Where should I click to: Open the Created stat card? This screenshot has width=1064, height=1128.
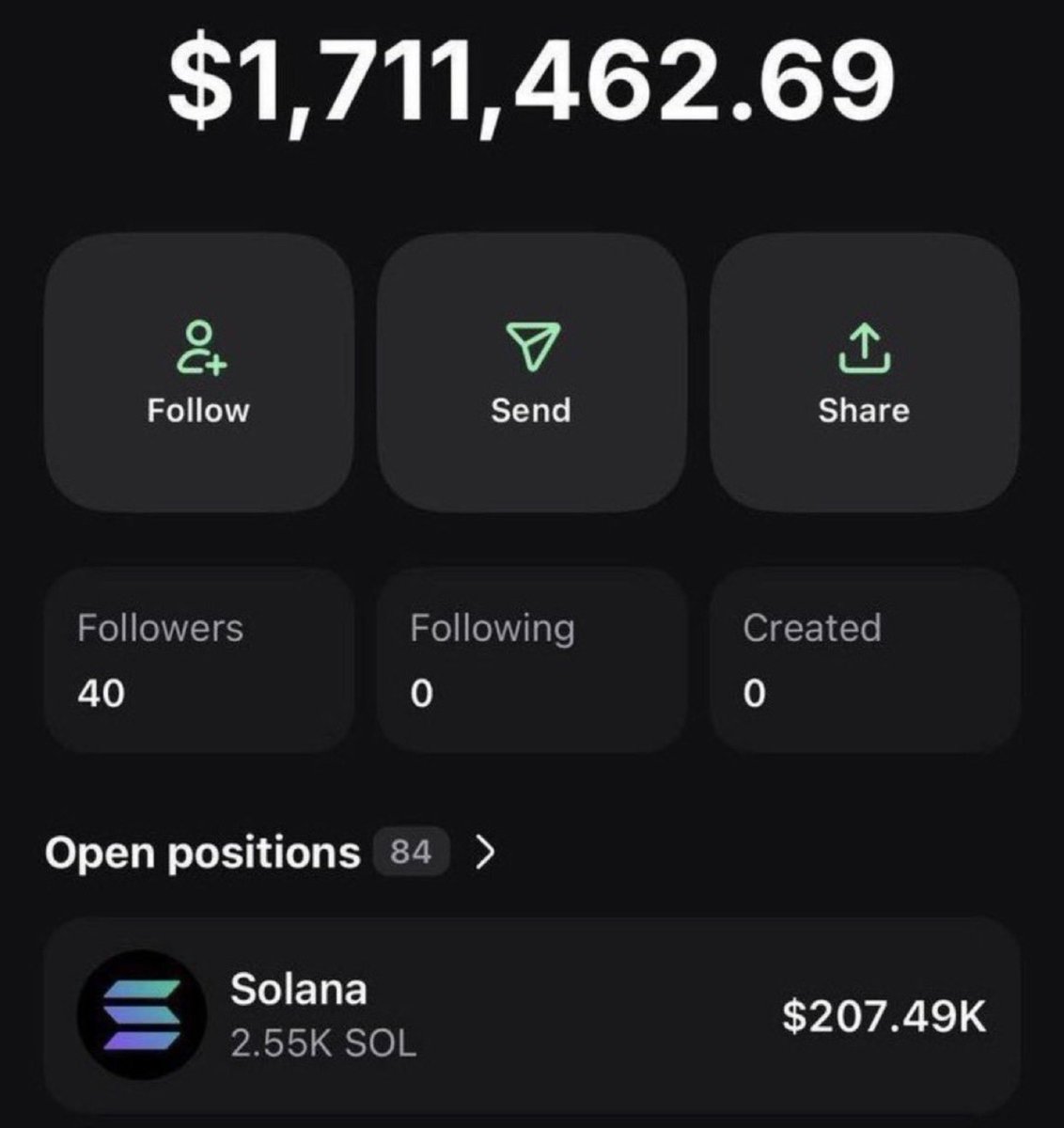click(x=865, y=660)
